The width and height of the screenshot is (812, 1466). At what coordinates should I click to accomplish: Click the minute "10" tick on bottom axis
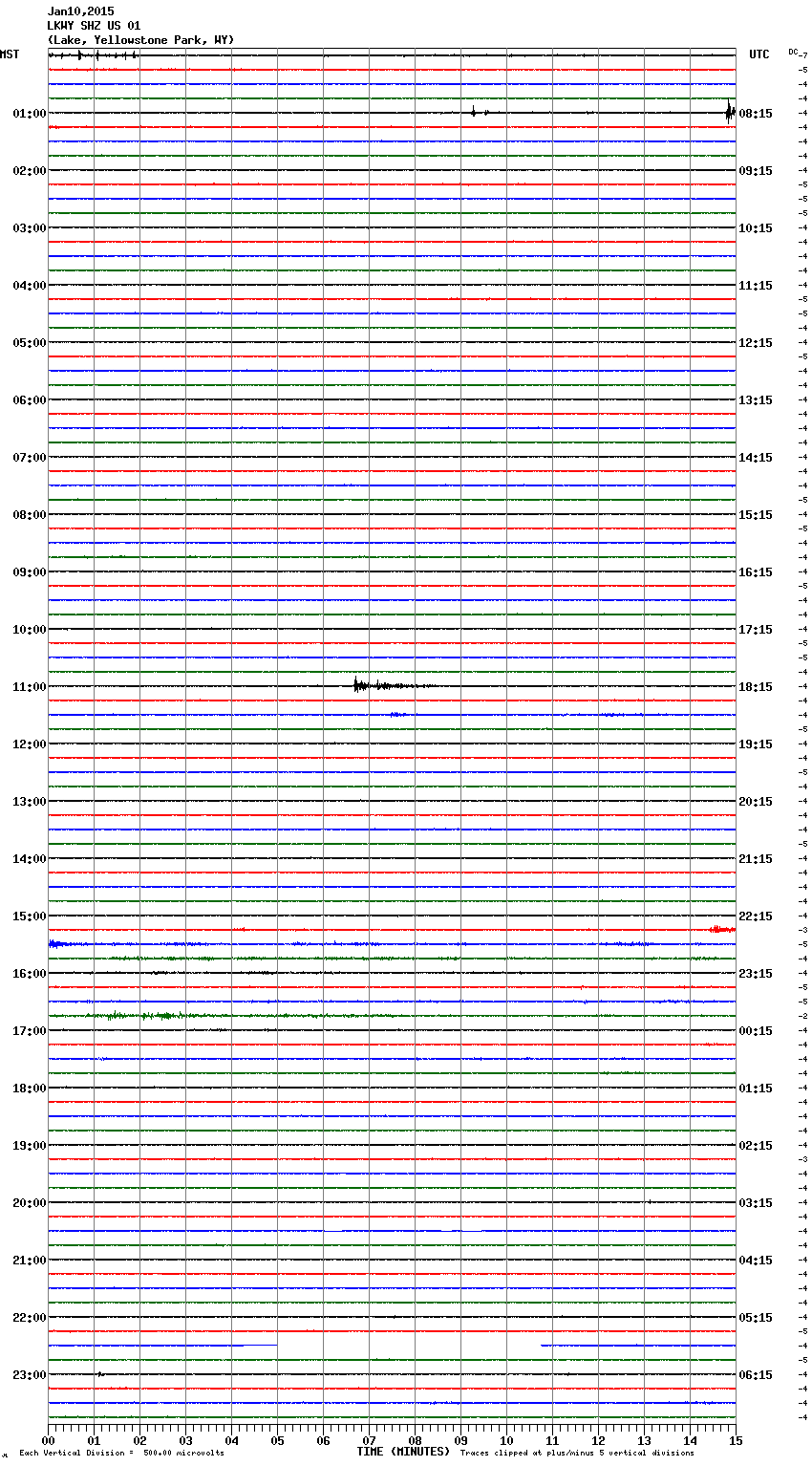(506, 1440)
